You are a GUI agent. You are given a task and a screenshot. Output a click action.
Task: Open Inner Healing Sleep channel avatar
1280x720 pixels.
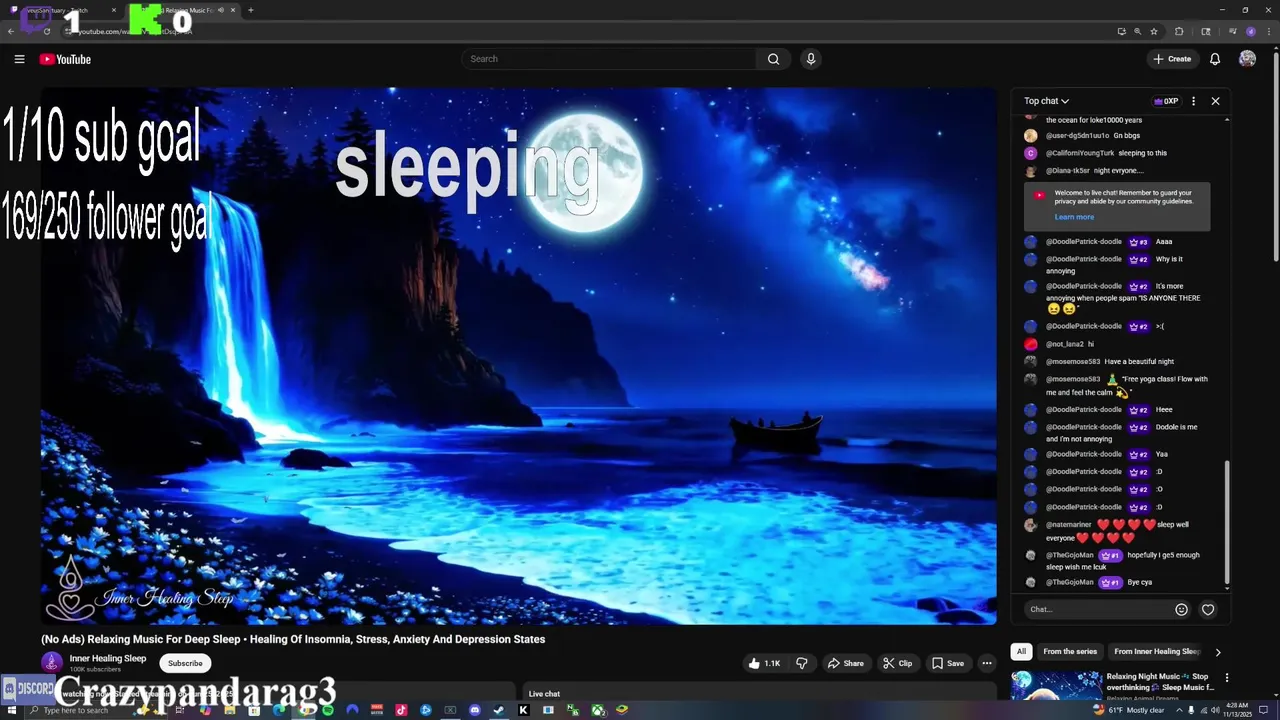point(51,662)
